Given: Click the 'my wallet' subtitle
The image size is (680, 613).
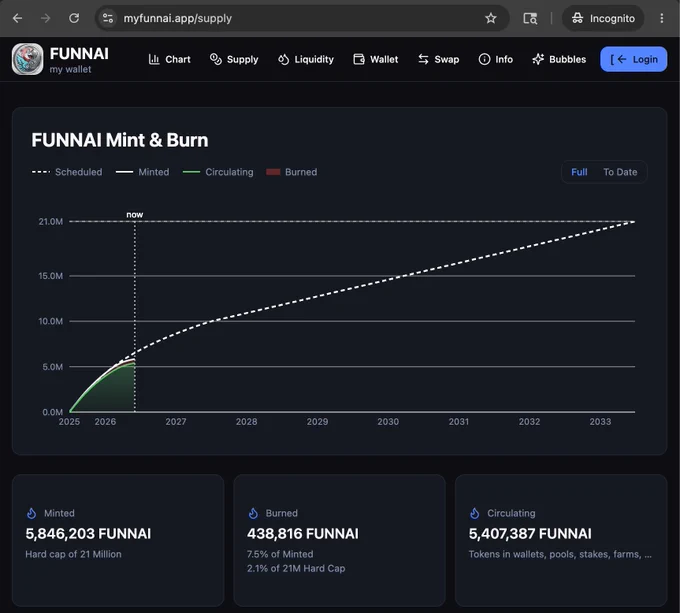Looking at the screenshot, I should coord(70,69).
